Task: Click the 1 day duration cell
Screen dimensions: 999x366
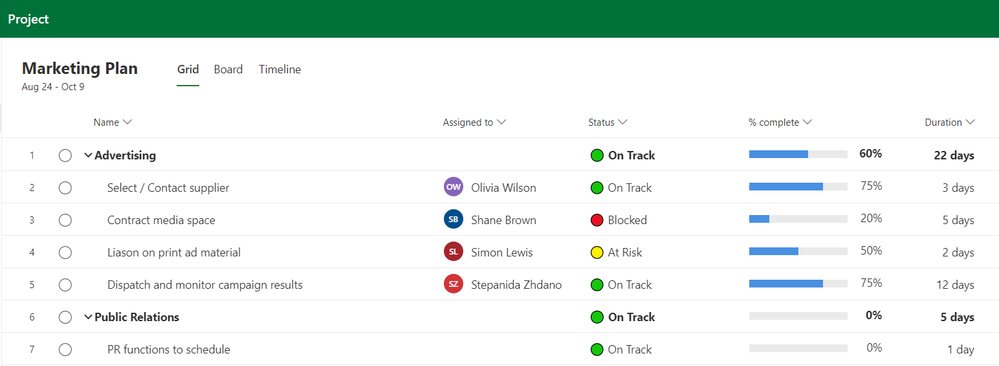Action: pyautogui.click(x=961, y=349)
